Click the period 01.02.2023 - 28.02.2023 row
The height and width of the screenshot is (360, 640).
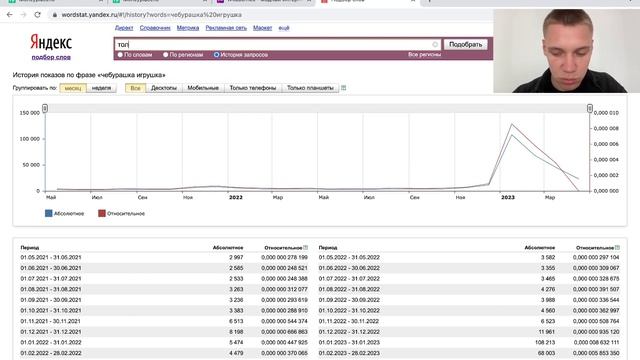pyautogui.click(x=469, y=353)
